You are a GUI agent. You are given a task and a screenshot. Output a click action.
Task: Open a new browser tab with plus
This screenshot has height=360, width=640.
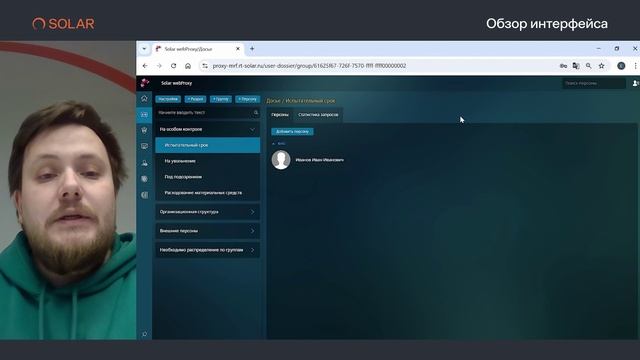click(x=252, y=49)
